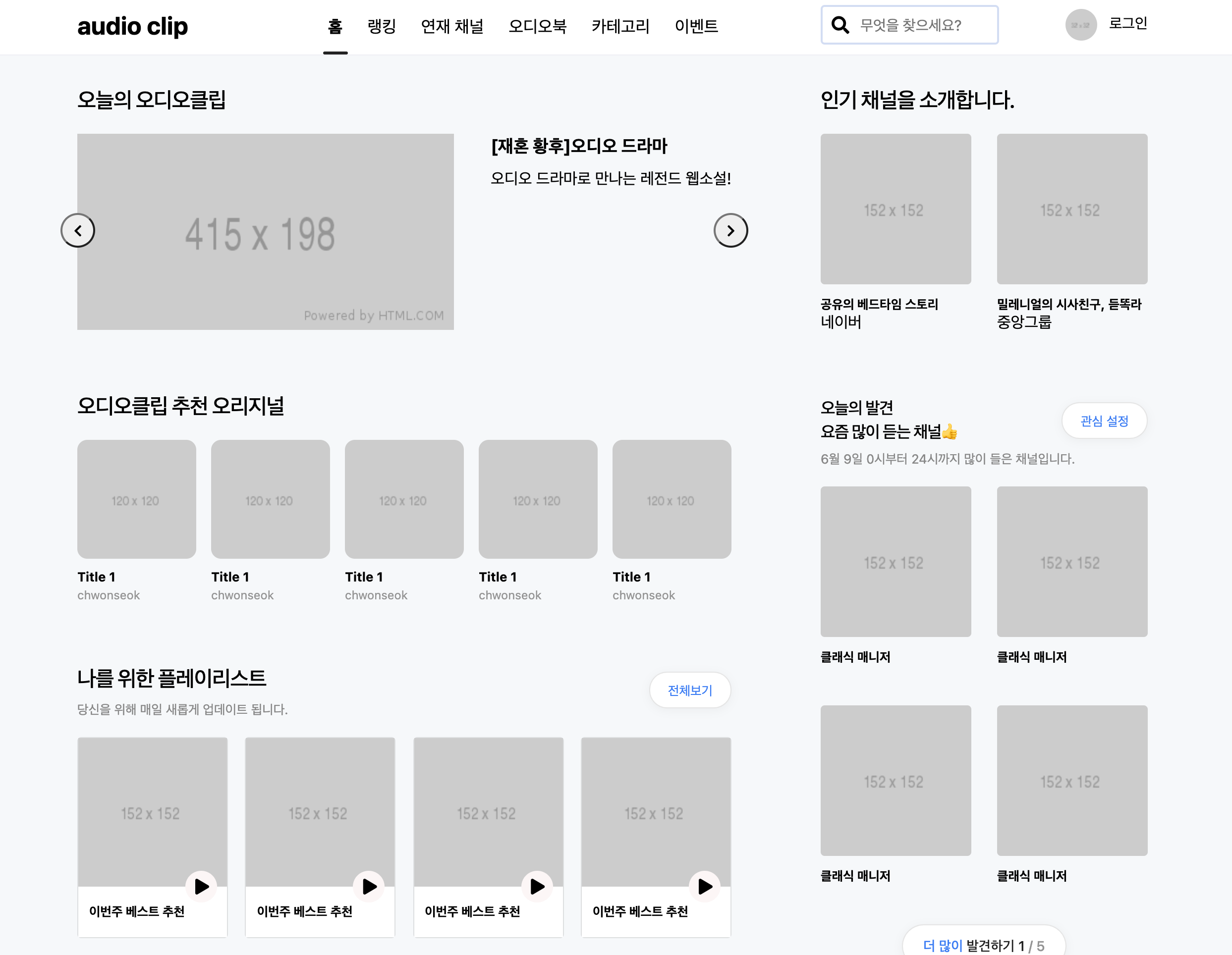Expand 더 많이 발견하기 channels
Screen dimensions: 1232x955
[983, 945]
